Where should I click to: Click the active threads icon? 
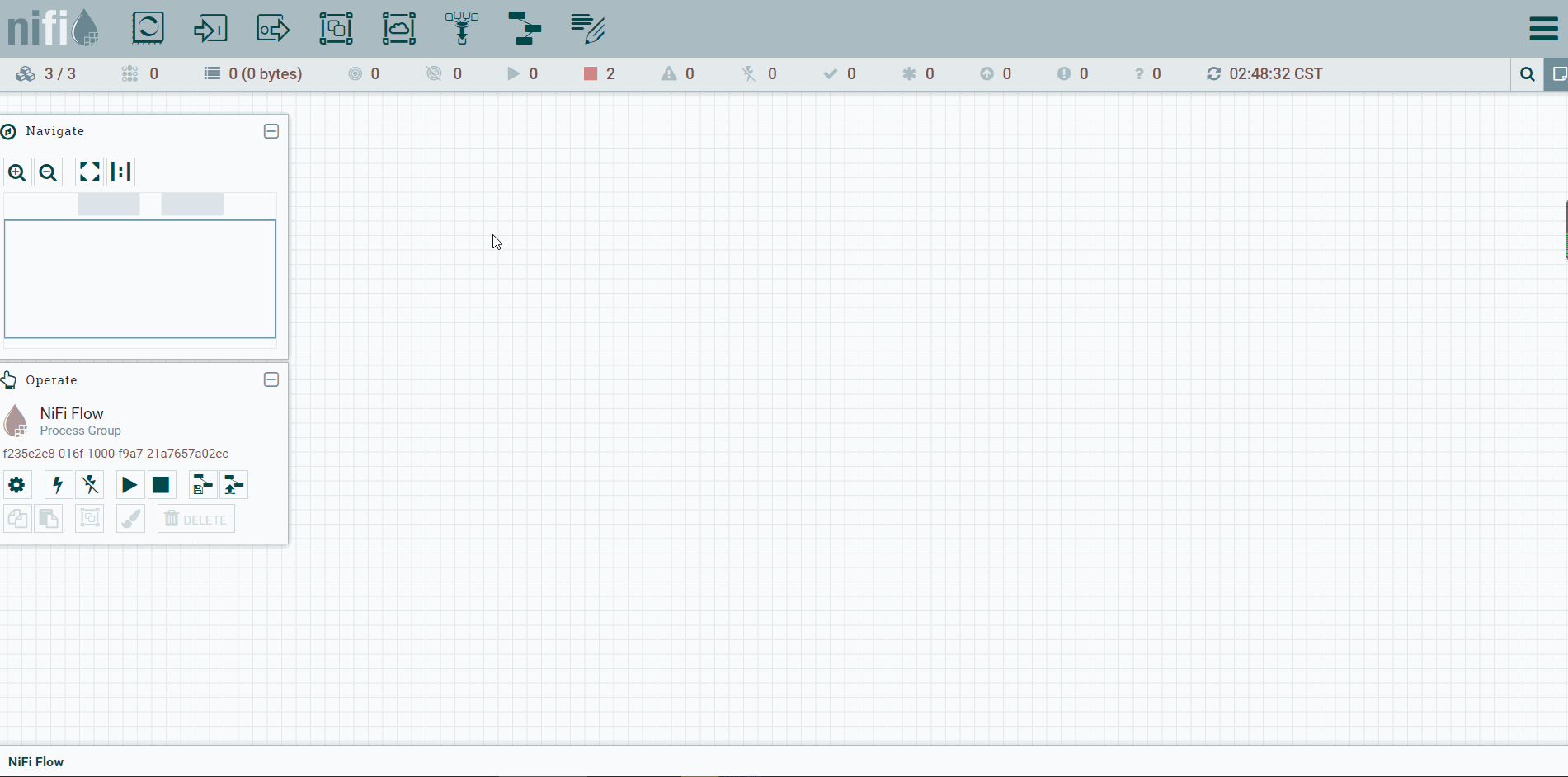click(129, 74)
